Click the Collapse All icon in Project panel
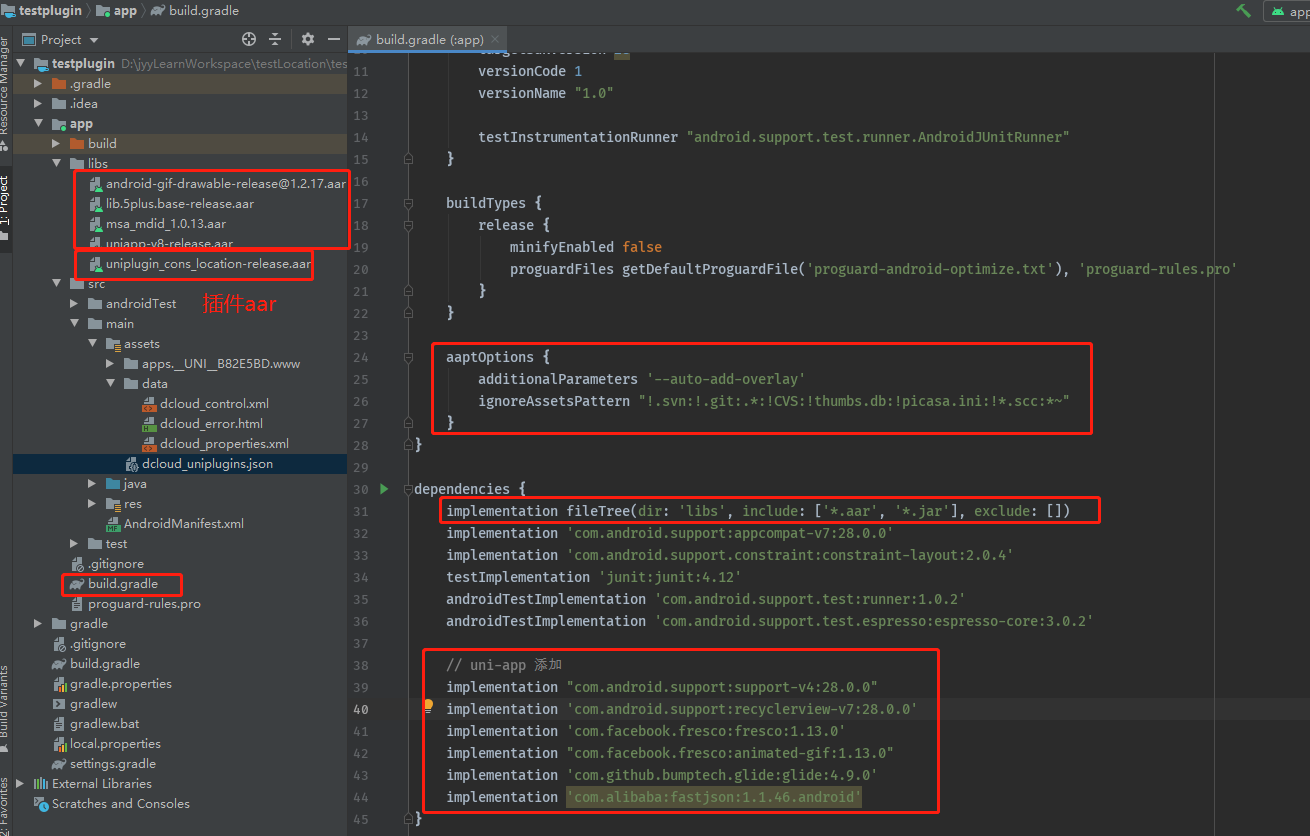The width and height of the screenshot is (1310, 836). click(276, 39)
